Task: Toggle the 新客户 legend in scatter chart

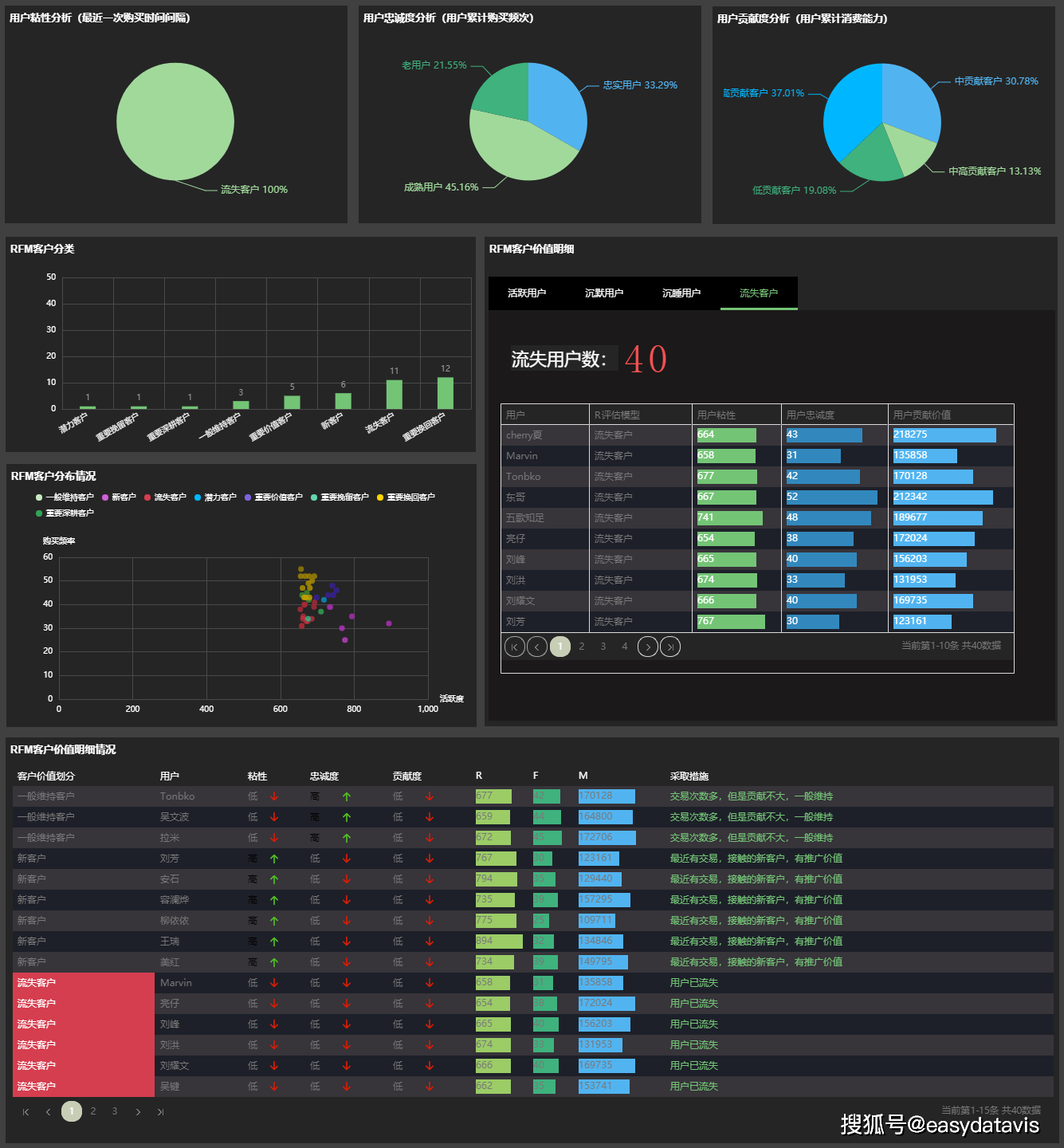Action: point(119,497)
